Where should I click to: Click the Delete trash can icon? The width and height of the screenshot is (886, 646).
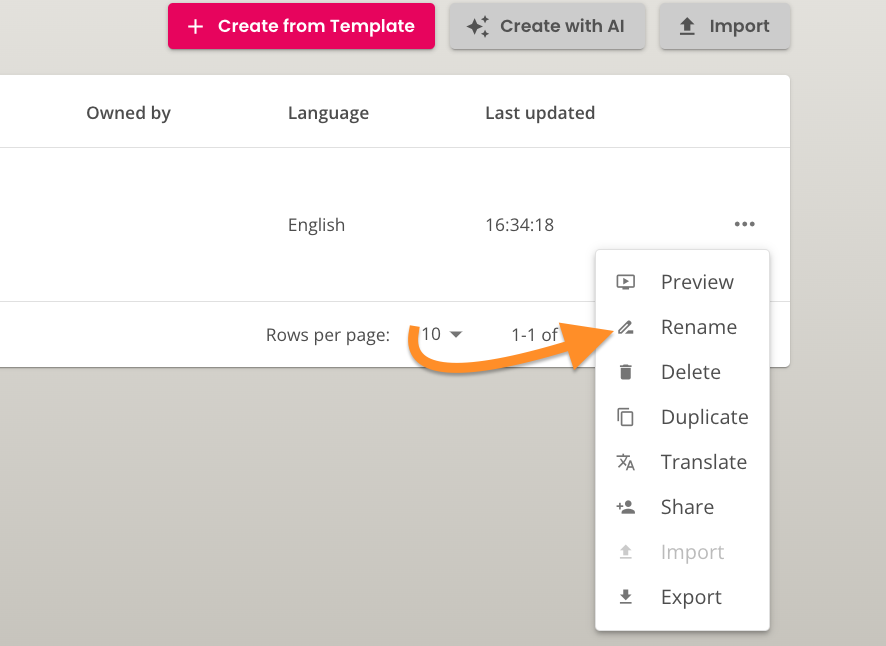[627, 372]
